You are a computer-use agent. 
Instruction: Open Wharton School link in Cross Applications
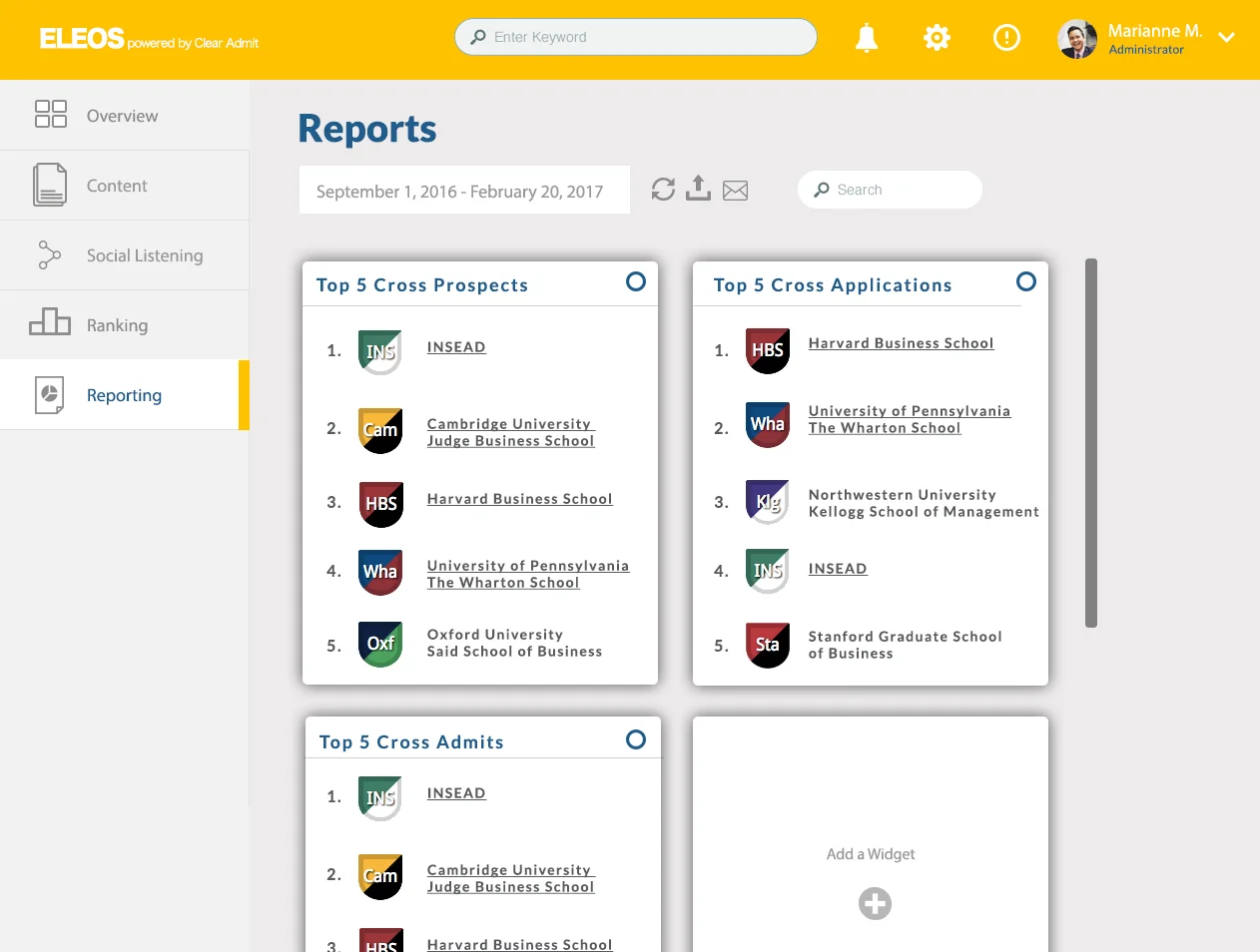(x=910, y=419)
